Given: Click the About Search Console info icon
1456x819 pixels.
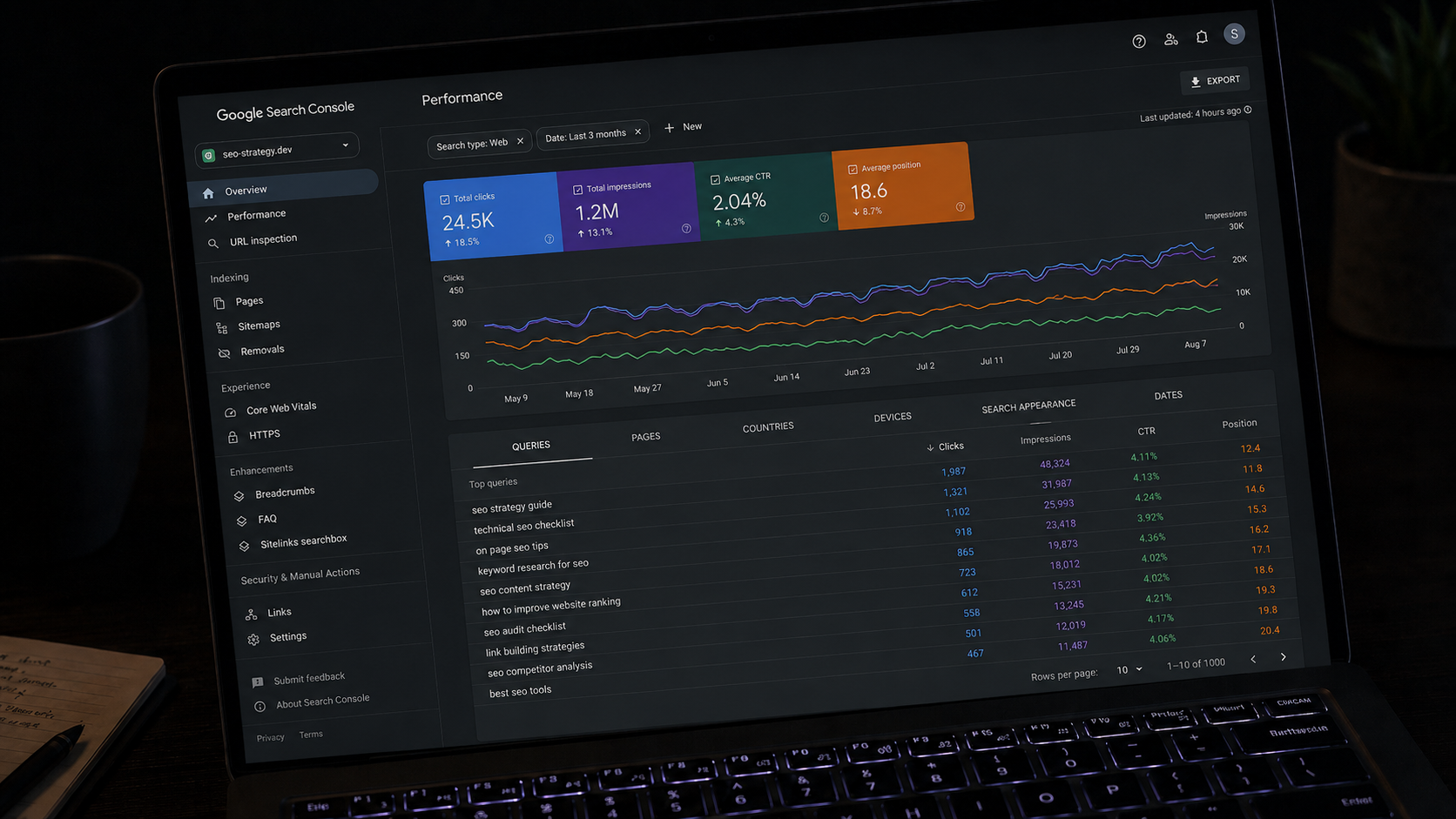Looking at the screenshot, I should coord(260,707).
